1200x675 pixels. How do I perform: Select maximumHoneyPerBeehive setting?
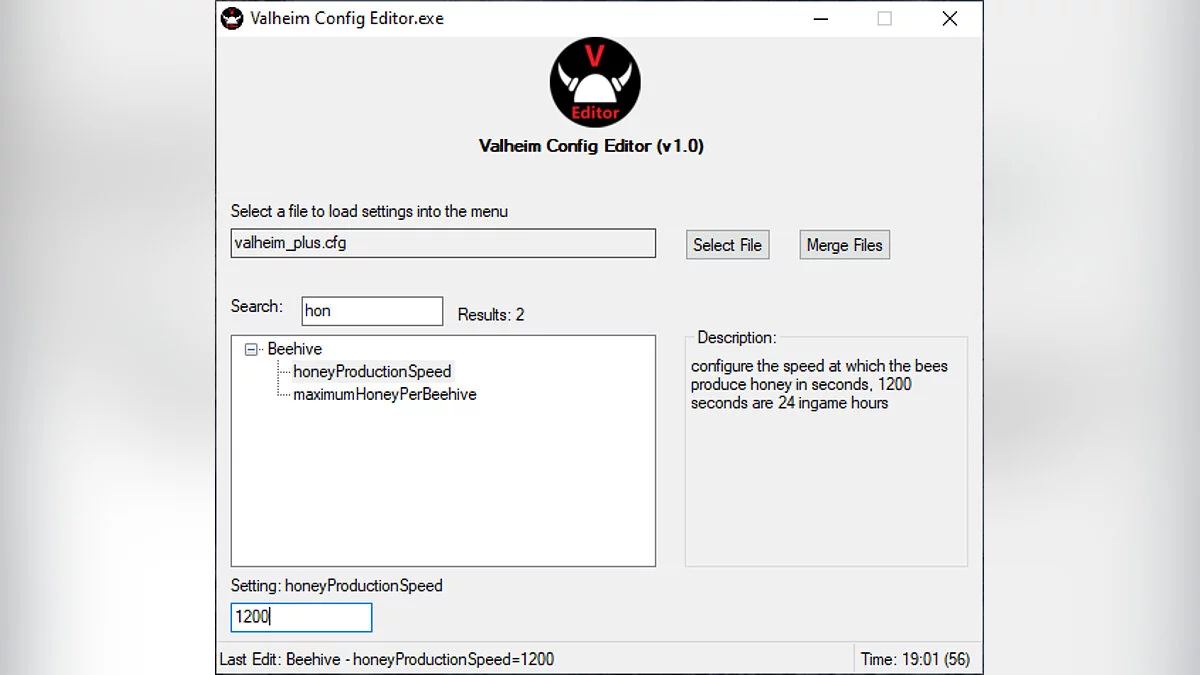385,394
